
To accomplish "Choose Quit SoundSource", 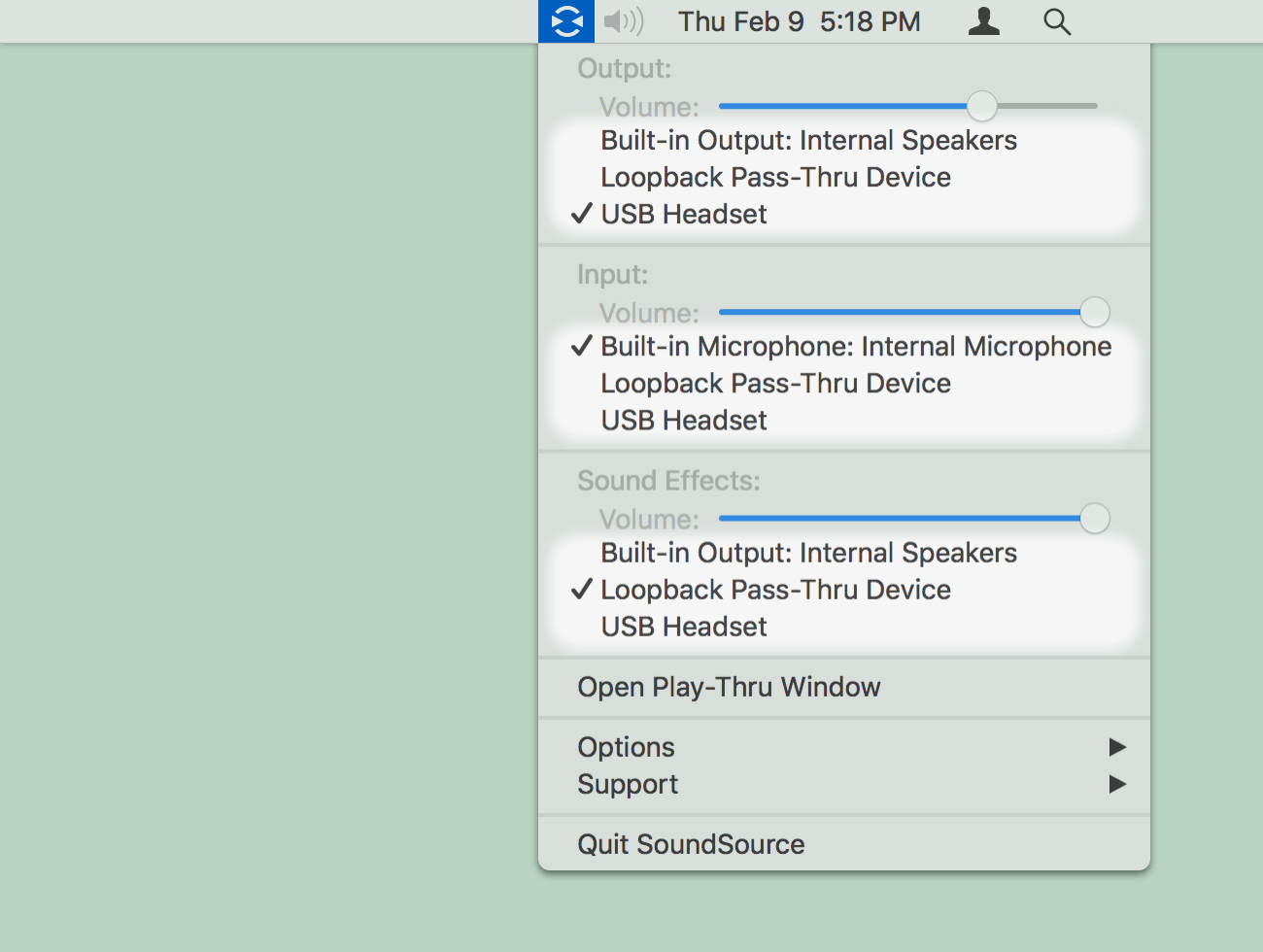I will pos(844,845).
